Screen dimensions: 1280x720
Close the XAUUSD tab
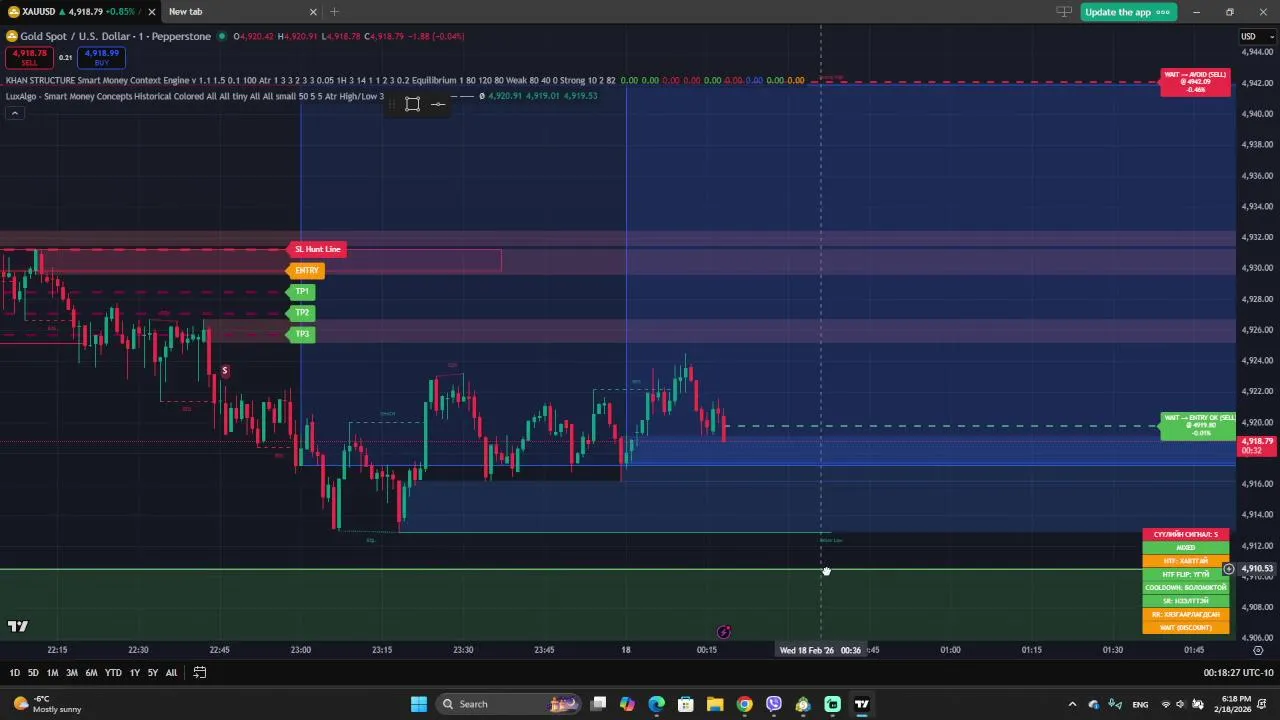(x=151, y=12)
